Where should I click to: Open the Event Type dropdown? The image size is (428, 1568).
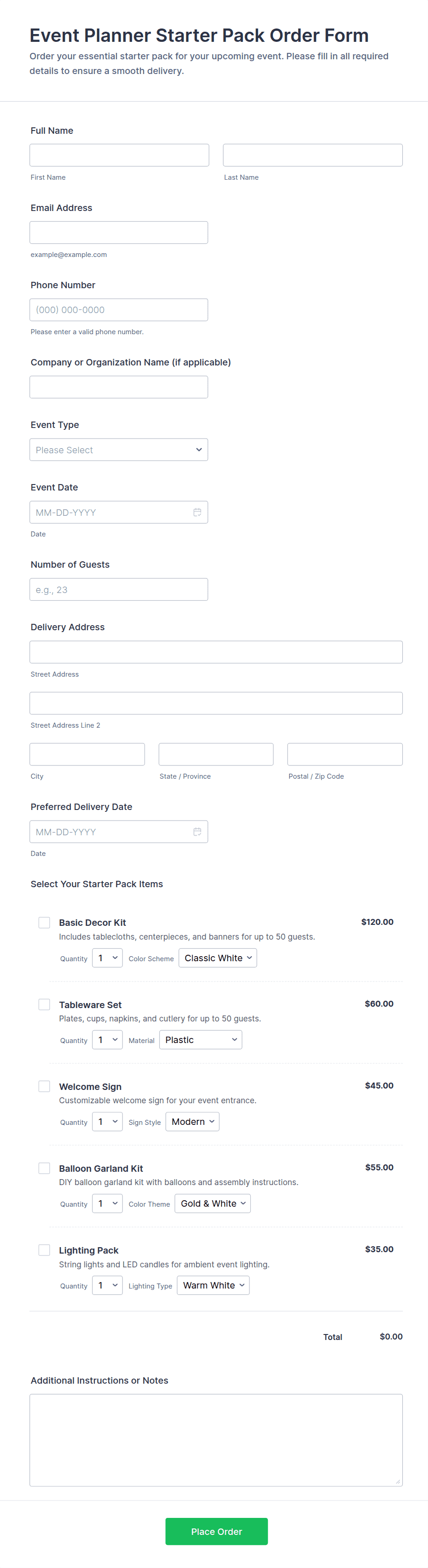pos(119,450)
